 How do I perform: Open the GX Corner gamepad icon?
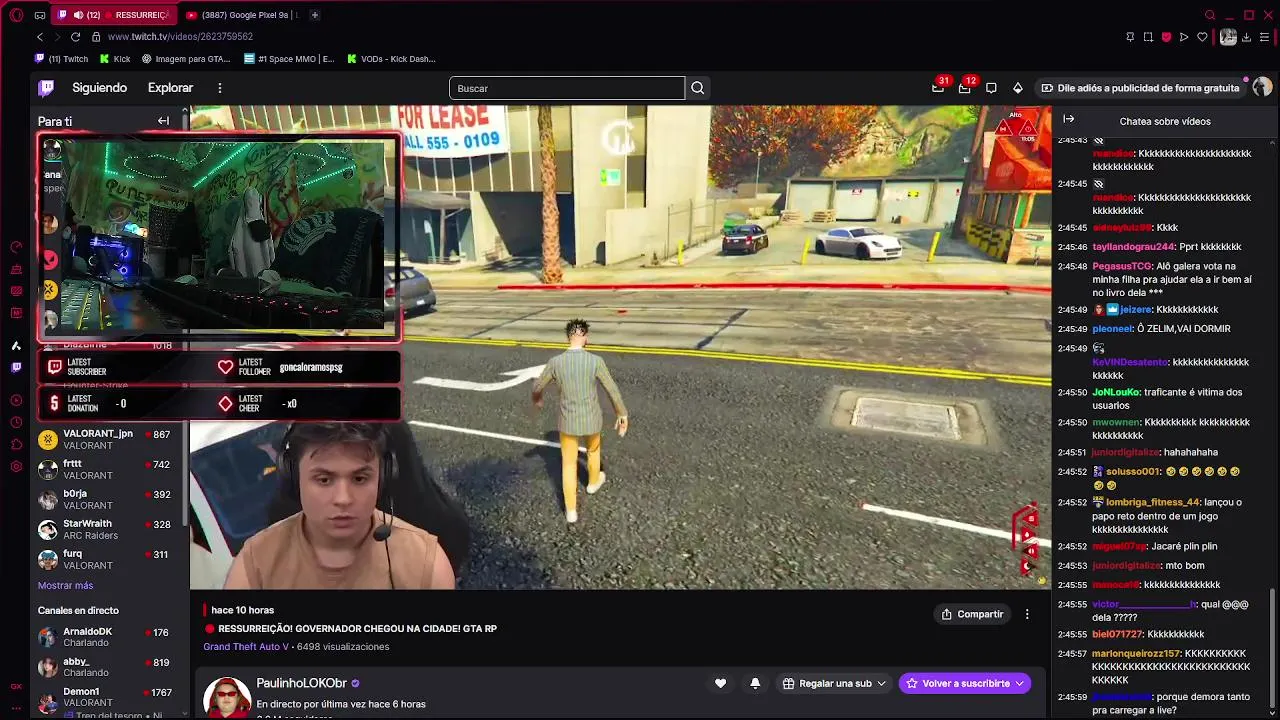(x=39, y=15)
